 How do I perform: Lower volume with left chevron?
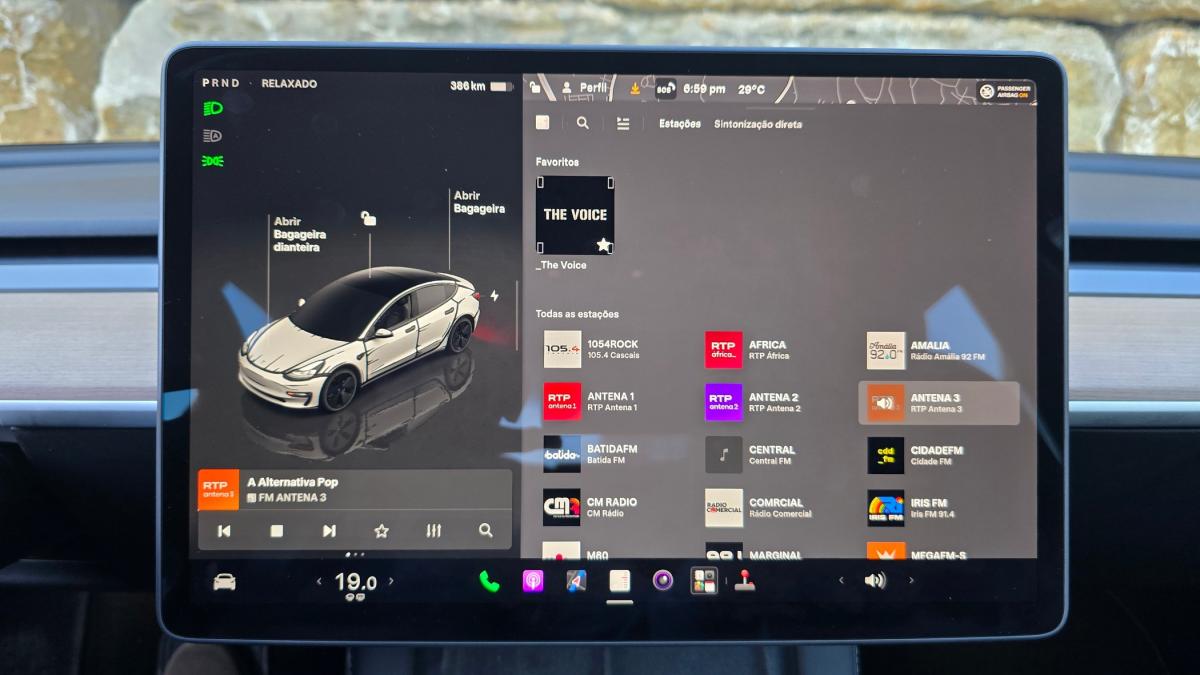[x=841, y=580]
